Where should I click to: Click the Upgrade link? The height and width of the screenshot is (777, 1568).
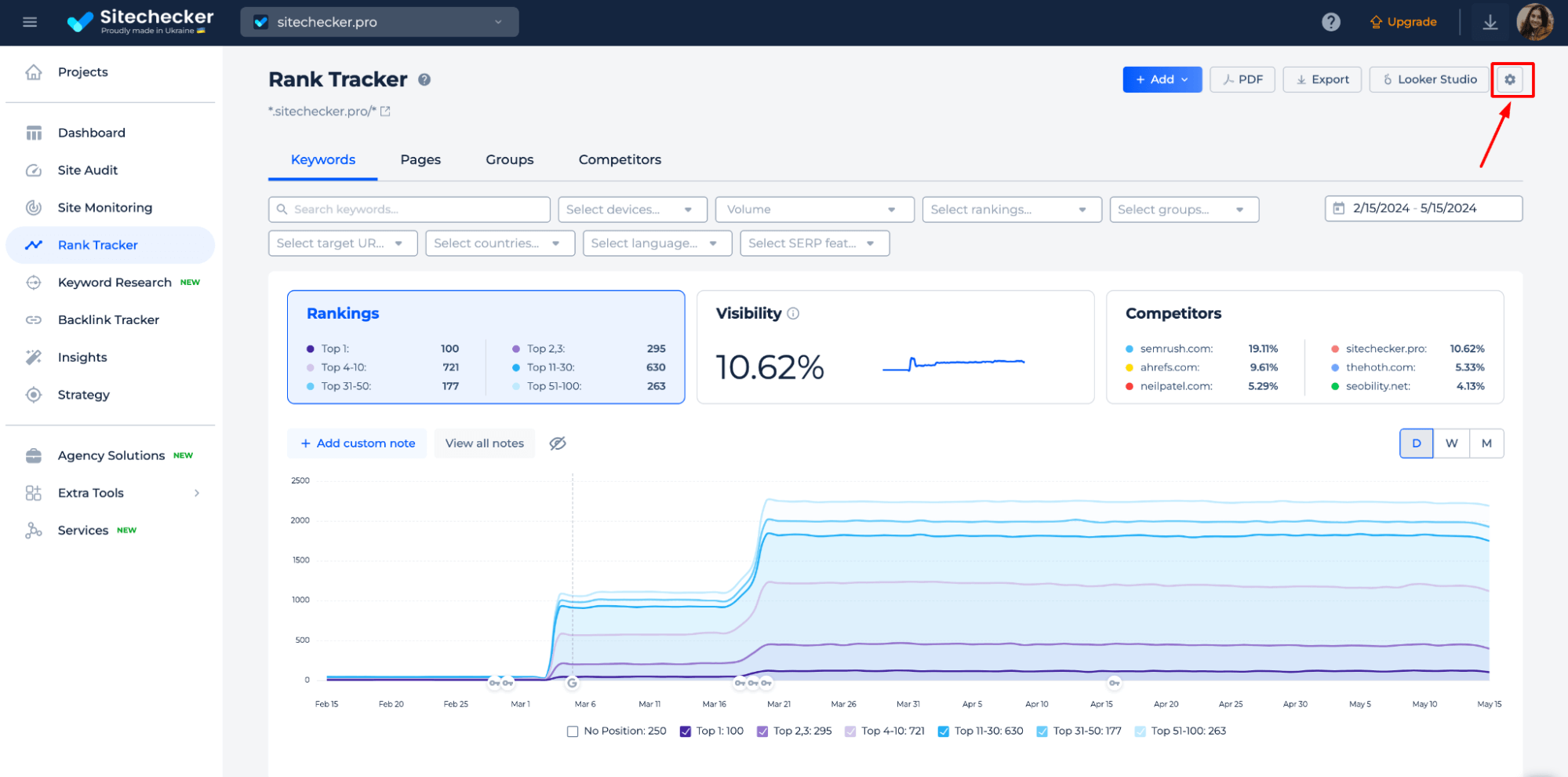point(1403,22)
